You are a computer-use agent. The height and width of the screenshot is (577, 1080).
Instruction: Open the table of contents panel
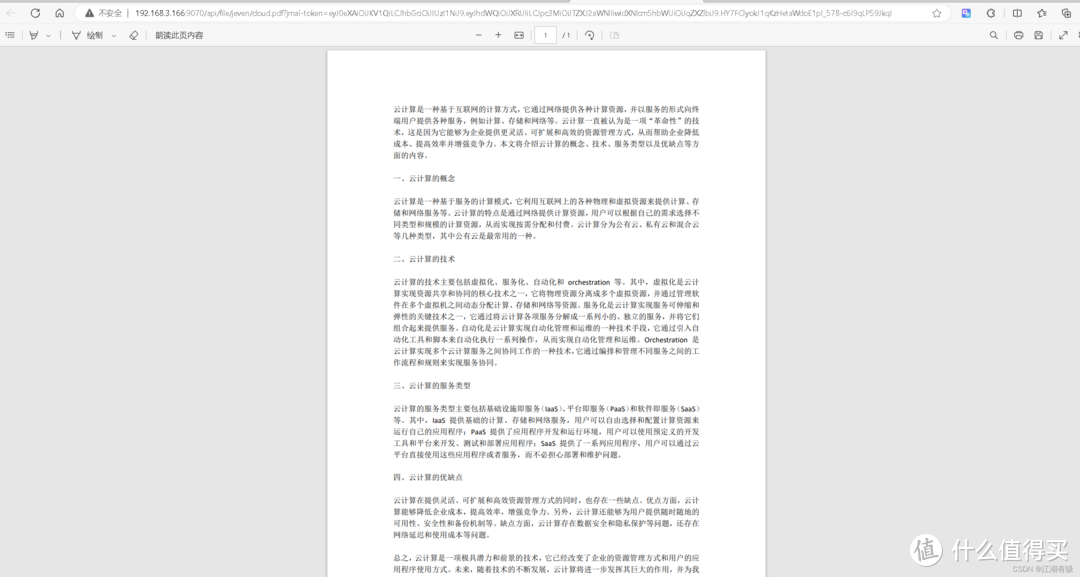(x=10, y=34)
